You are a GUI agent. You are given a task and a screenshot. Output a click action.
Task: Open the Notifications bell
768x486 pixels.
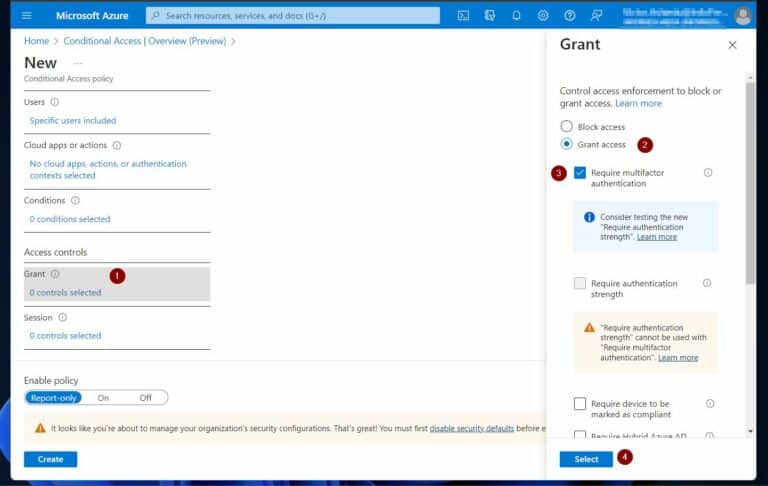(516, 16)
